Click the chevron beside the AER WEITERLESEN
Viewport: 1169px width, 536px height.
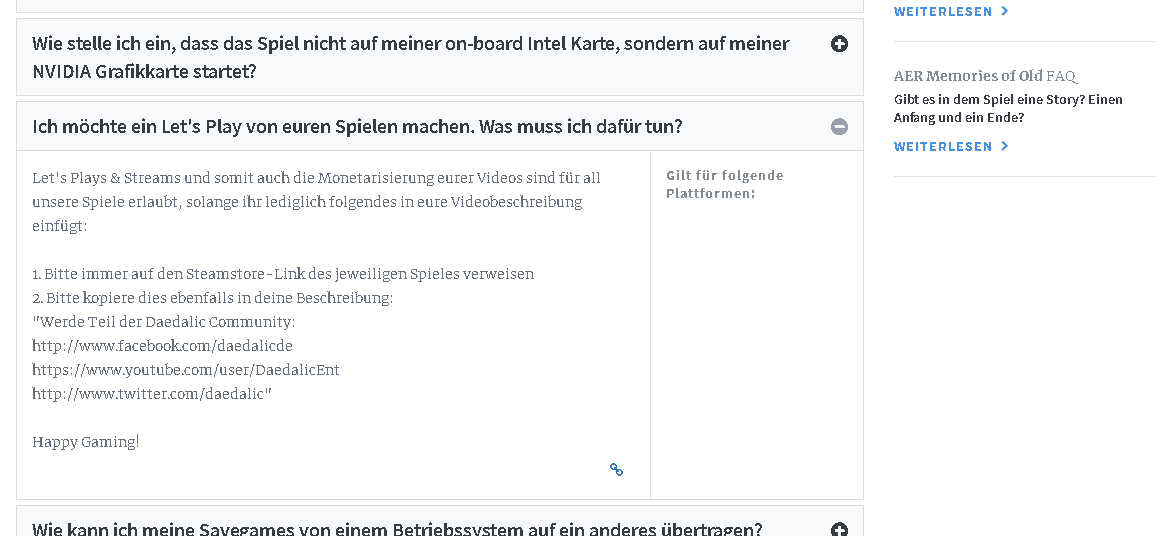click(1005, 147)
